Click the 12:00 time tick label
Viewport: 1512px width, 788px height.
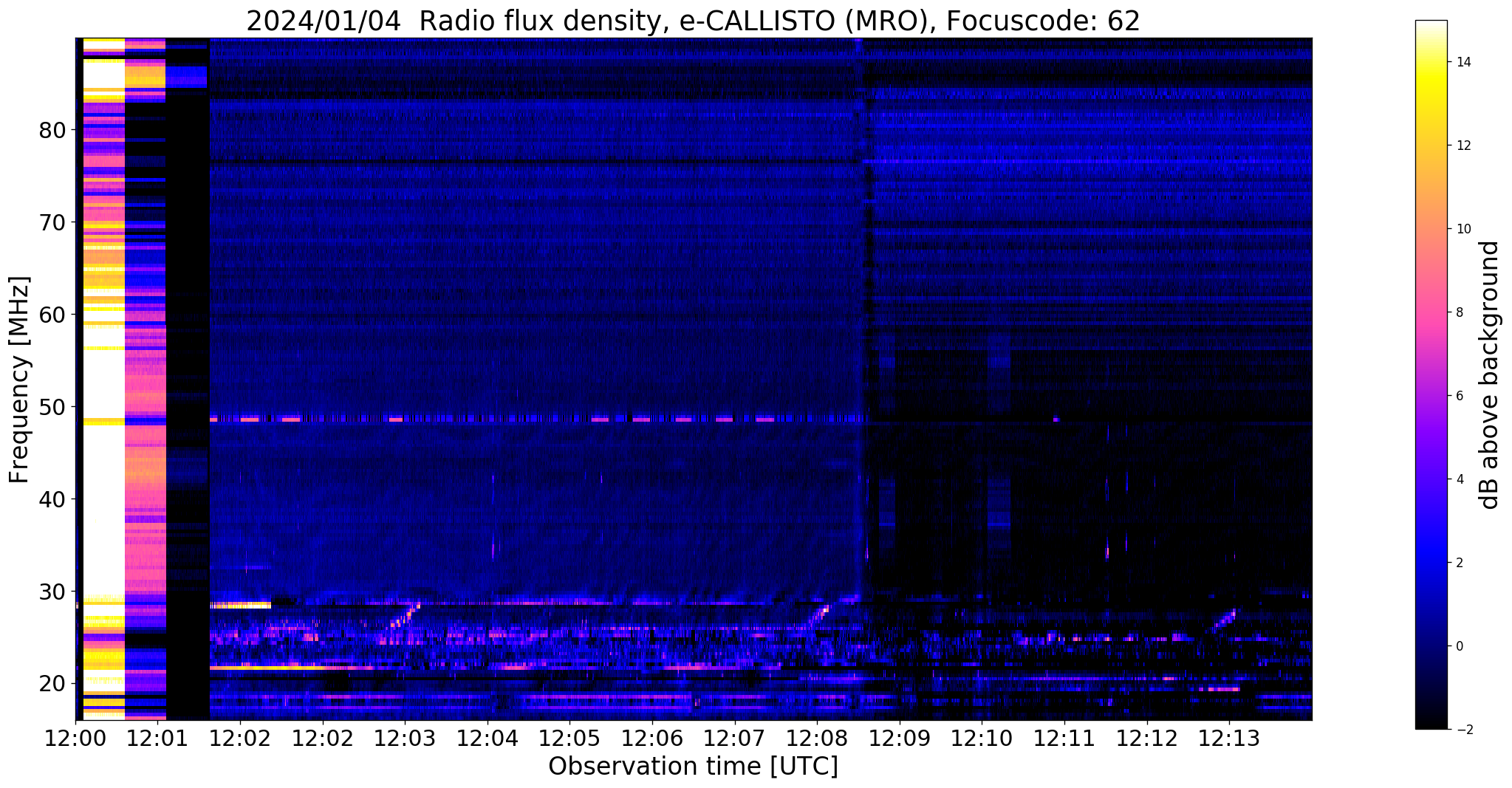tap(75, 739)
